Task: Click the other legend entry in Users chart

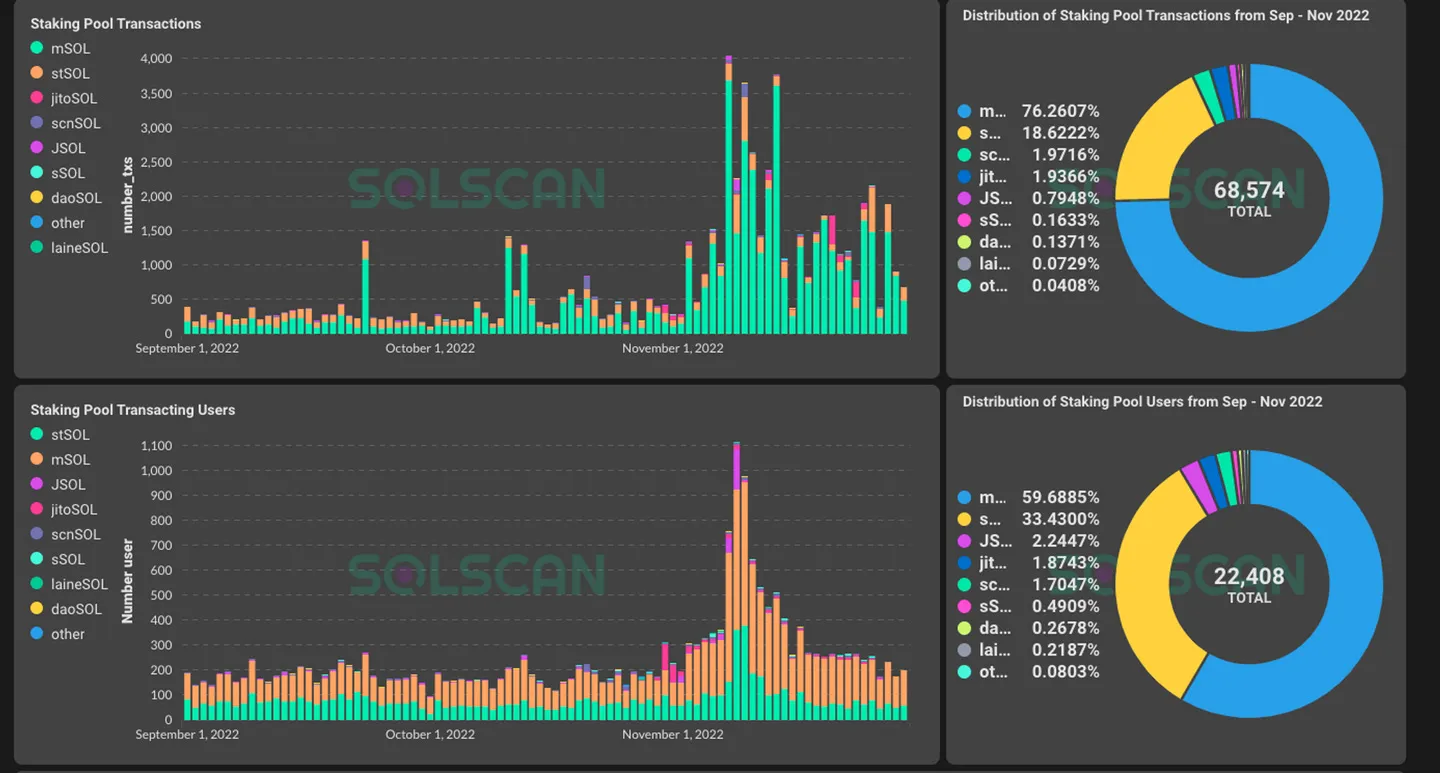Action: (x=58, y=634)
